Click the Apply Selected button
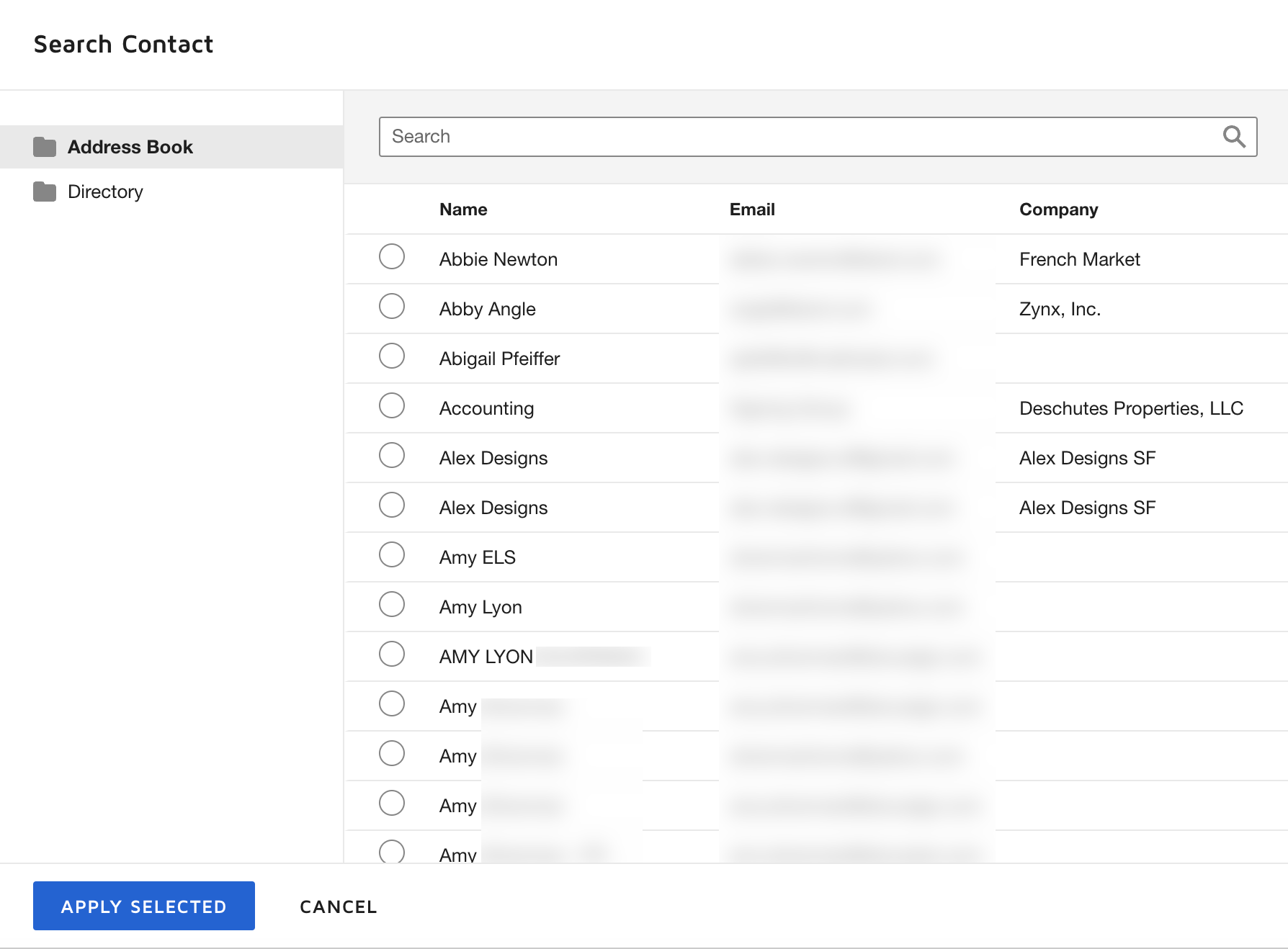Viewport: 1288px width, 949px height. (x=143, y=906)
